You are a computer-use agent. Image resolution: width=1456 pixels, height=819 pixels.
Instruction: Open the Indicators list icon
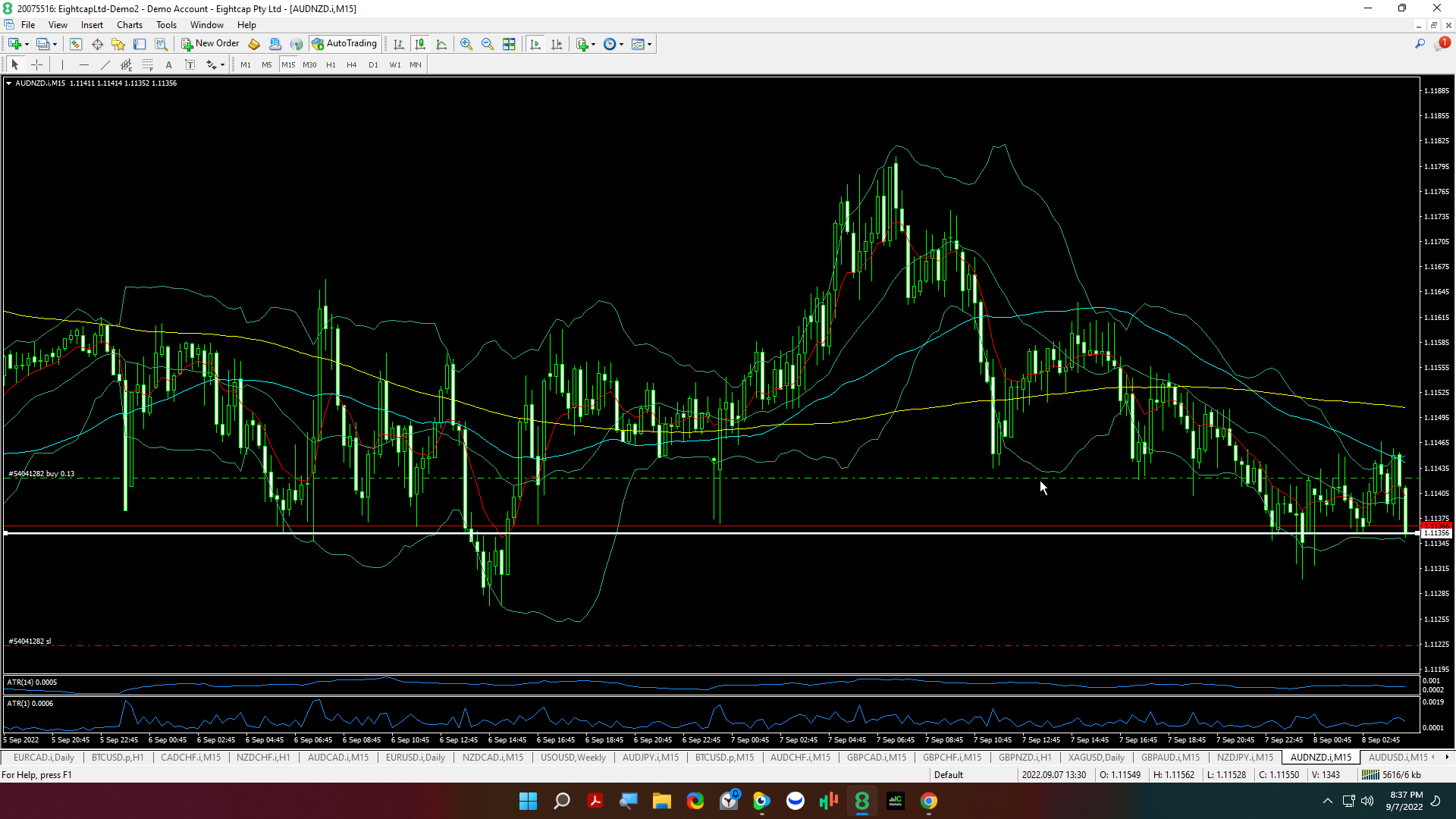coord(582,44)
